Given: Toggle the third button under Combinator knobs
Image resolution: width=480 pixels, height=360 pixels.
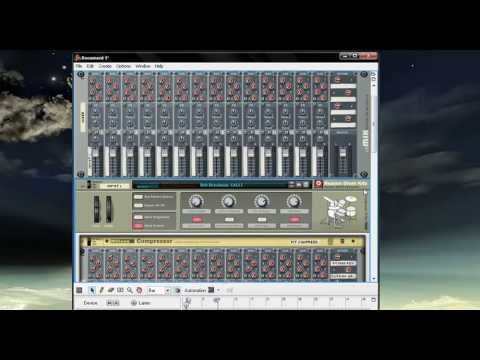Looking at the screenshot, I should tap(262, 219).
